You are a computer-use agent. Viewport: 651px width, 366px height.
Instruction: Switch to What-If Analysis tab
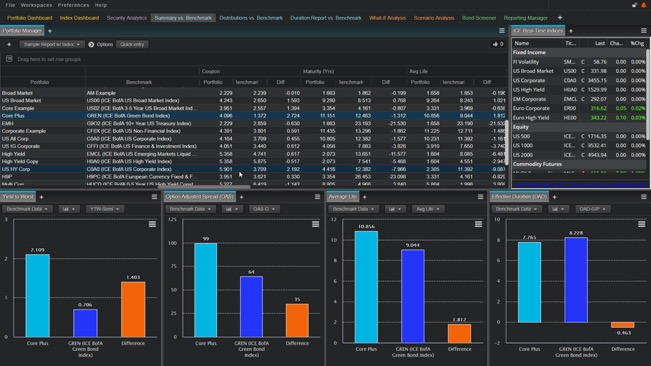tap(387, 18)
